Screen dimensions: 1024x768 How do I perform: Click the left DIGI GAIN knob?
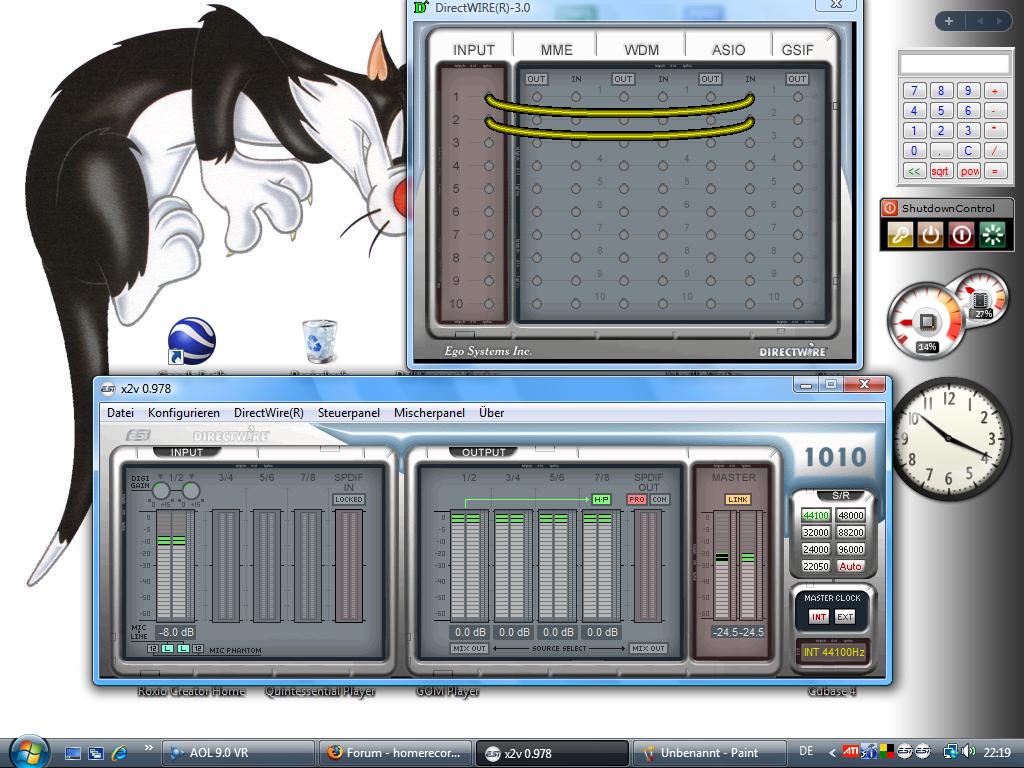[x=161, y=490]
